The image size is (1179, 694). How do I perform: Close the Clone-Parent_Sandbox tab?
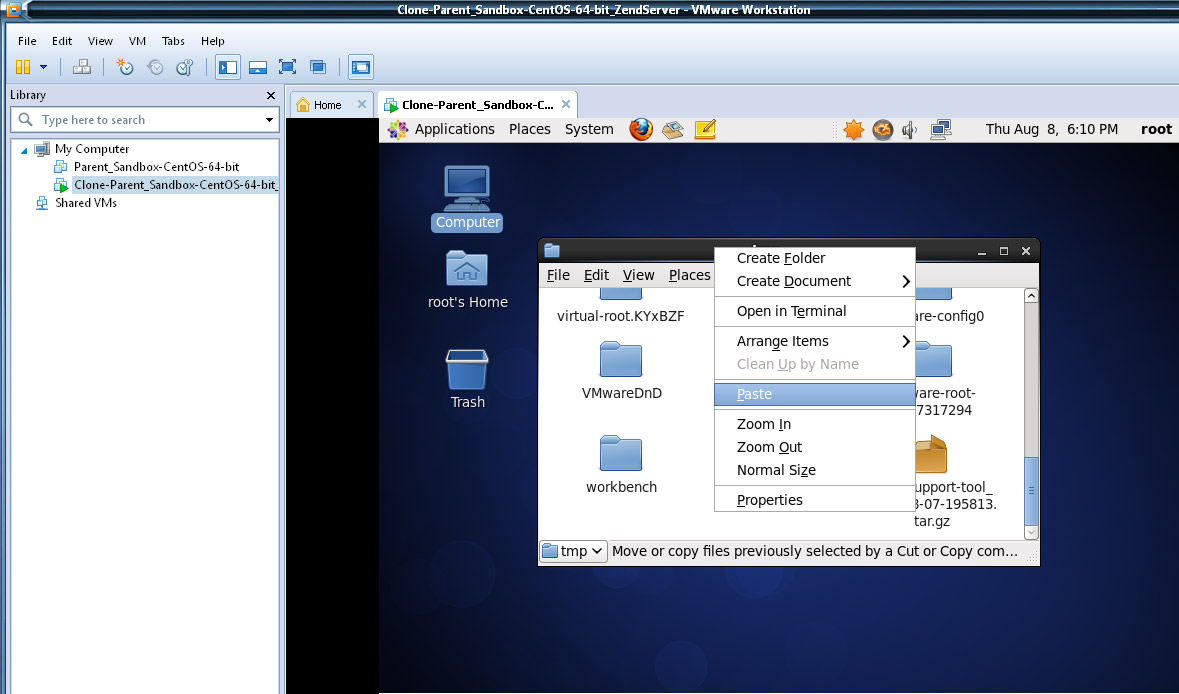566,105
